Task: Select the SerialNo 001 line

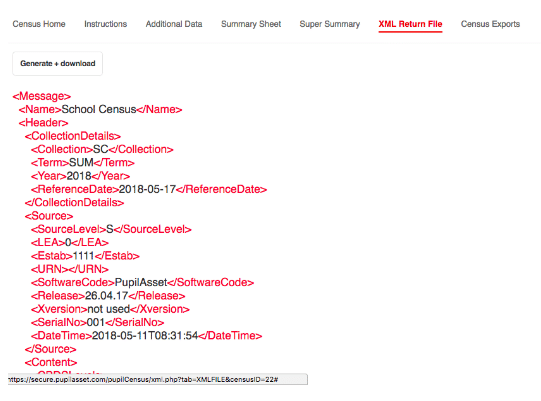Action: tap(97, 322)
